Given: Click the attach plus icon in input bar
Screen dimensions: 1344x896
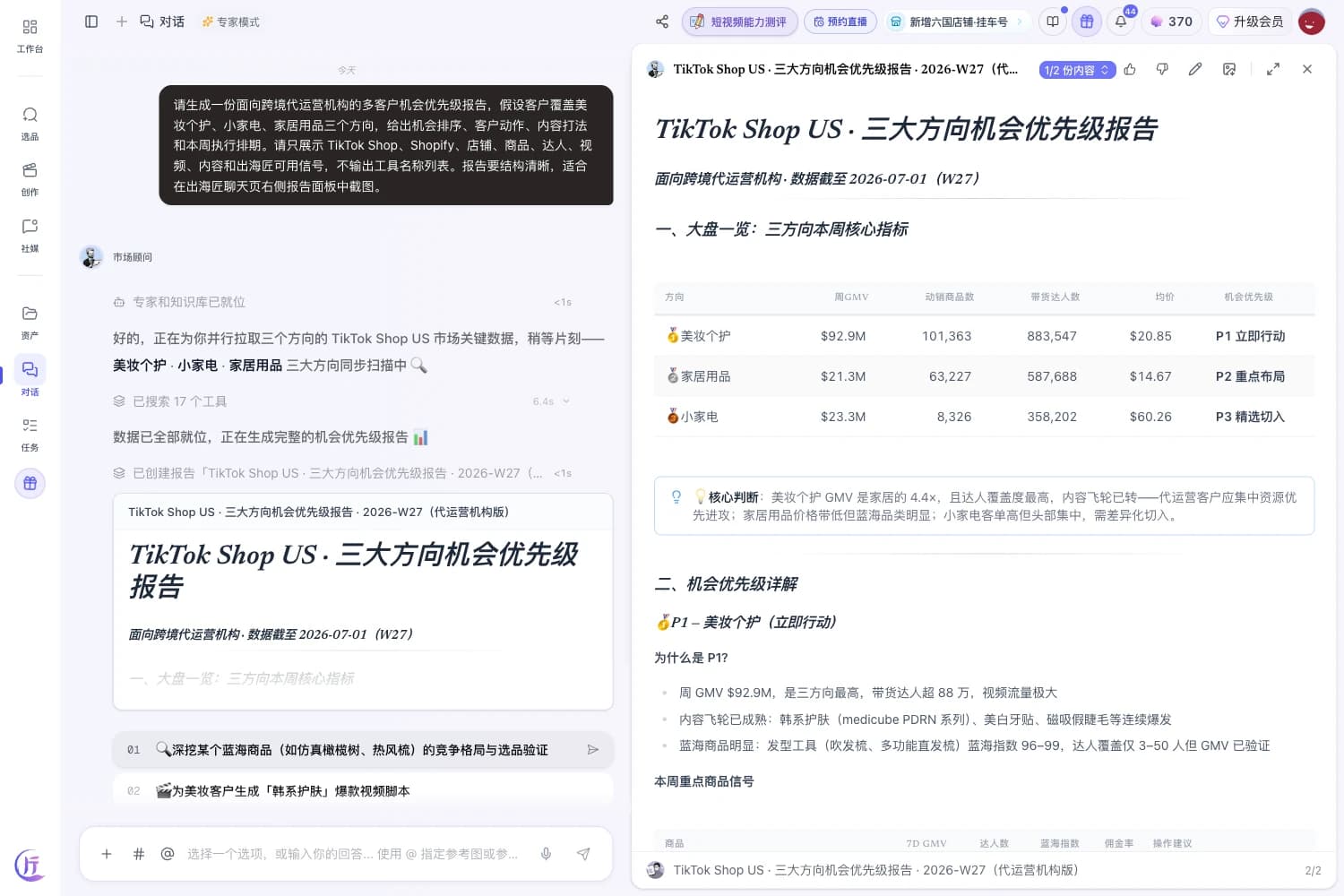Looking at the screenshot, I should click(107, 854).
